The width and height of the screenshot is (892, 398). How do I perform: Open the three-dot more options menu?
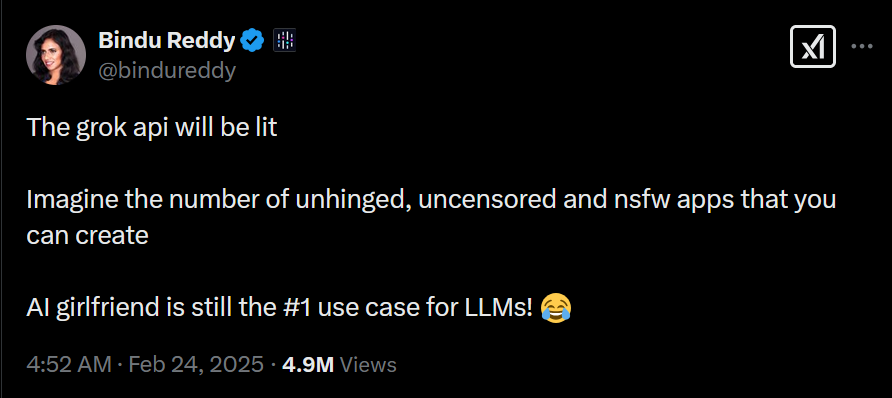click(x=861, y=47)
